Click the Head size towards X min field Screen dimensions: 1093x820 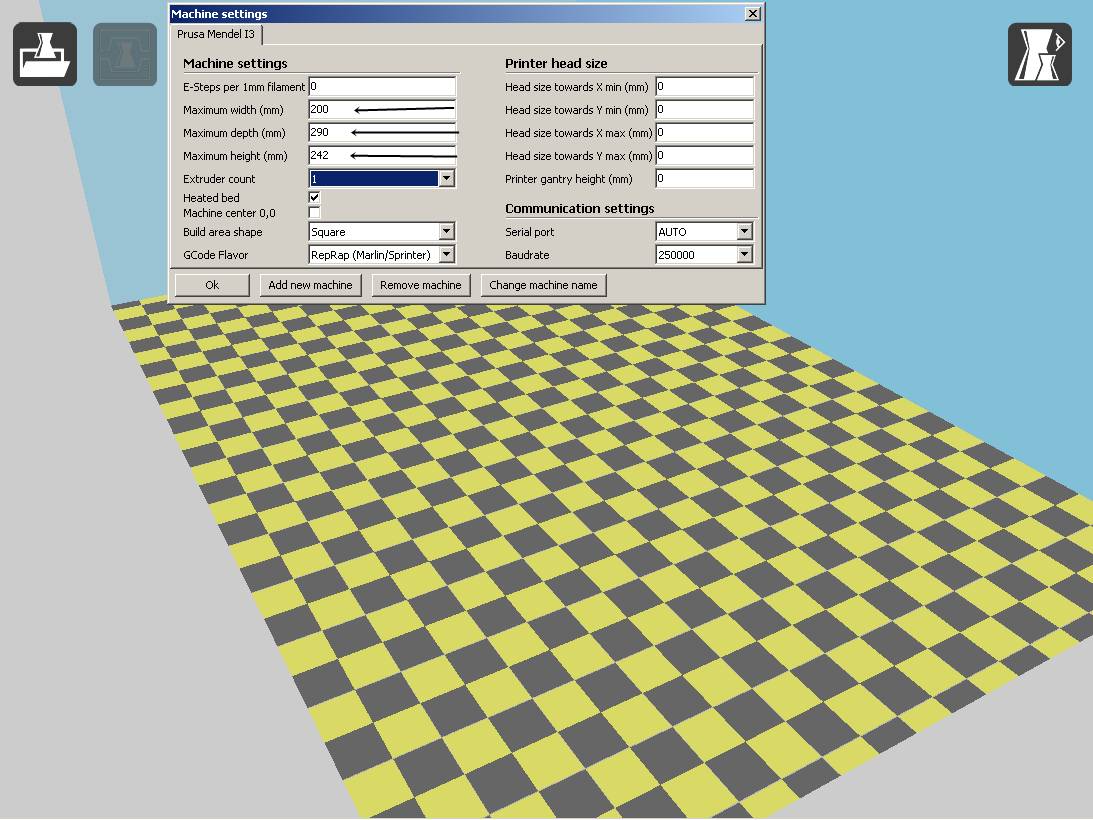pyautogui.click(x=704, y=87)
